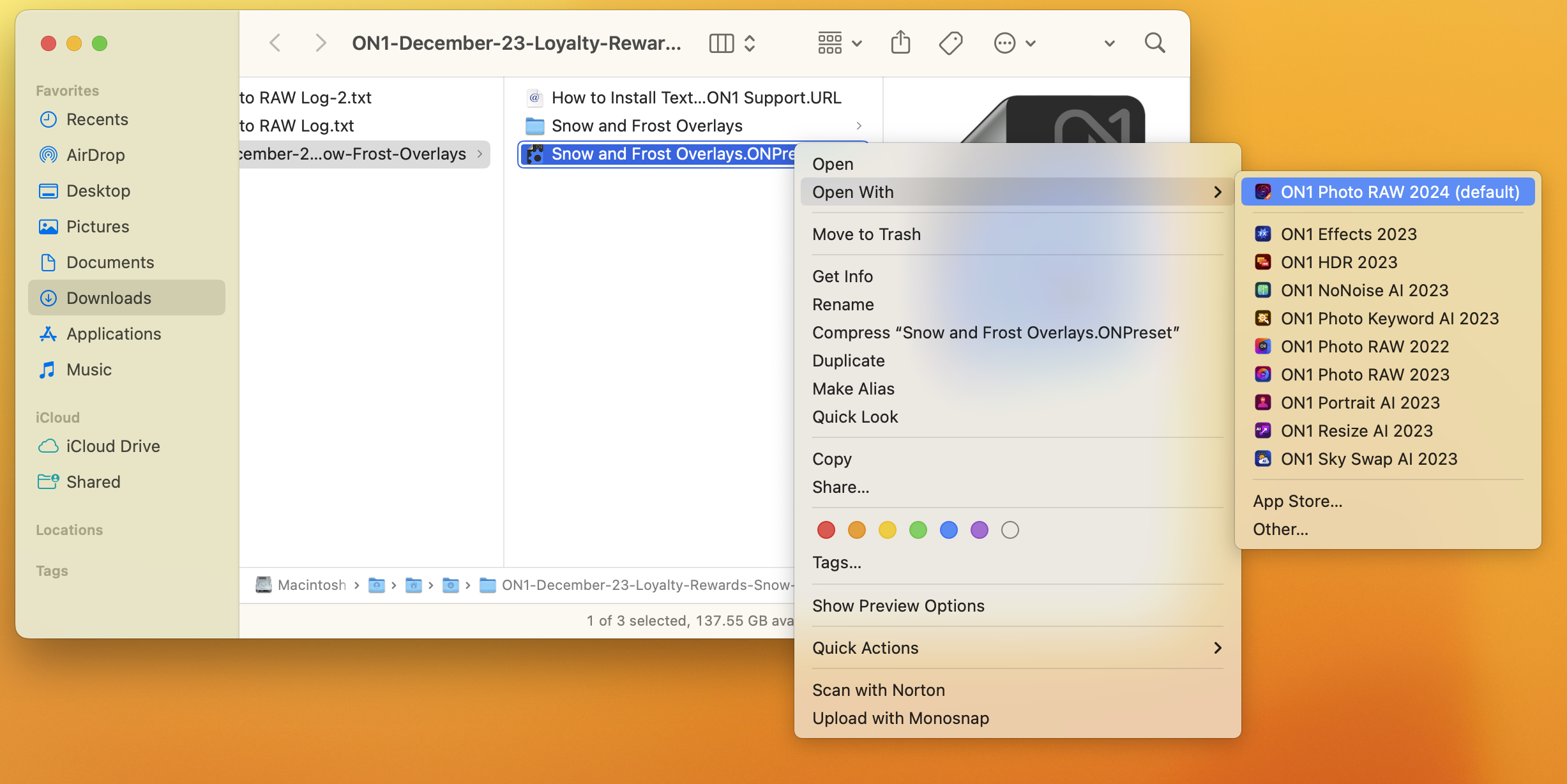Choose Upload with Monosnap
Viewport: 1567px width, 784px height.
[1017, 718]
